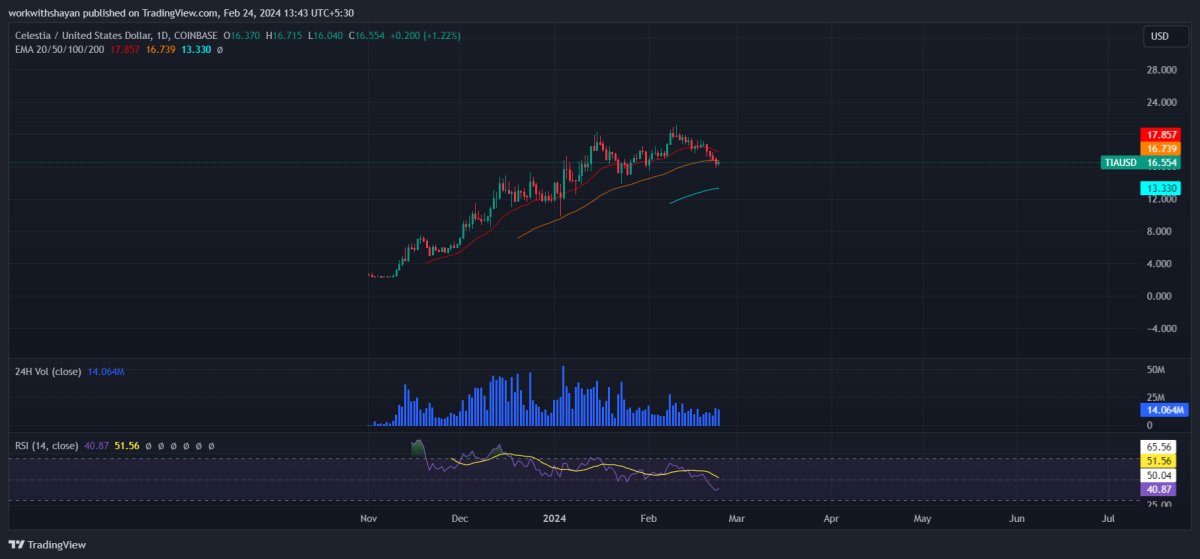Click the cyan 13.330 EMA price label
This screenshot has width=1200, height=559.
click(x=1160, y=188)
